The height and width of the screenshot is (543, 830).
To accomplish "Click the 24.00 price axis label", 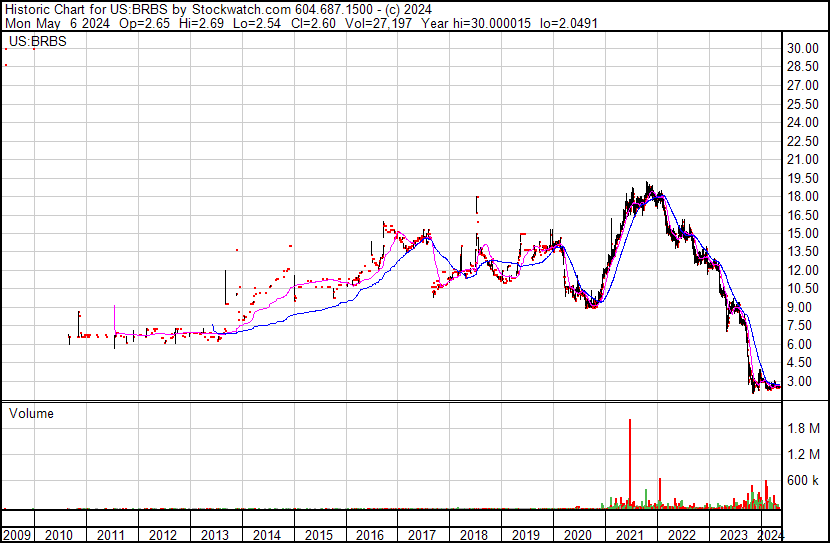I will click(x=803, y=122).
